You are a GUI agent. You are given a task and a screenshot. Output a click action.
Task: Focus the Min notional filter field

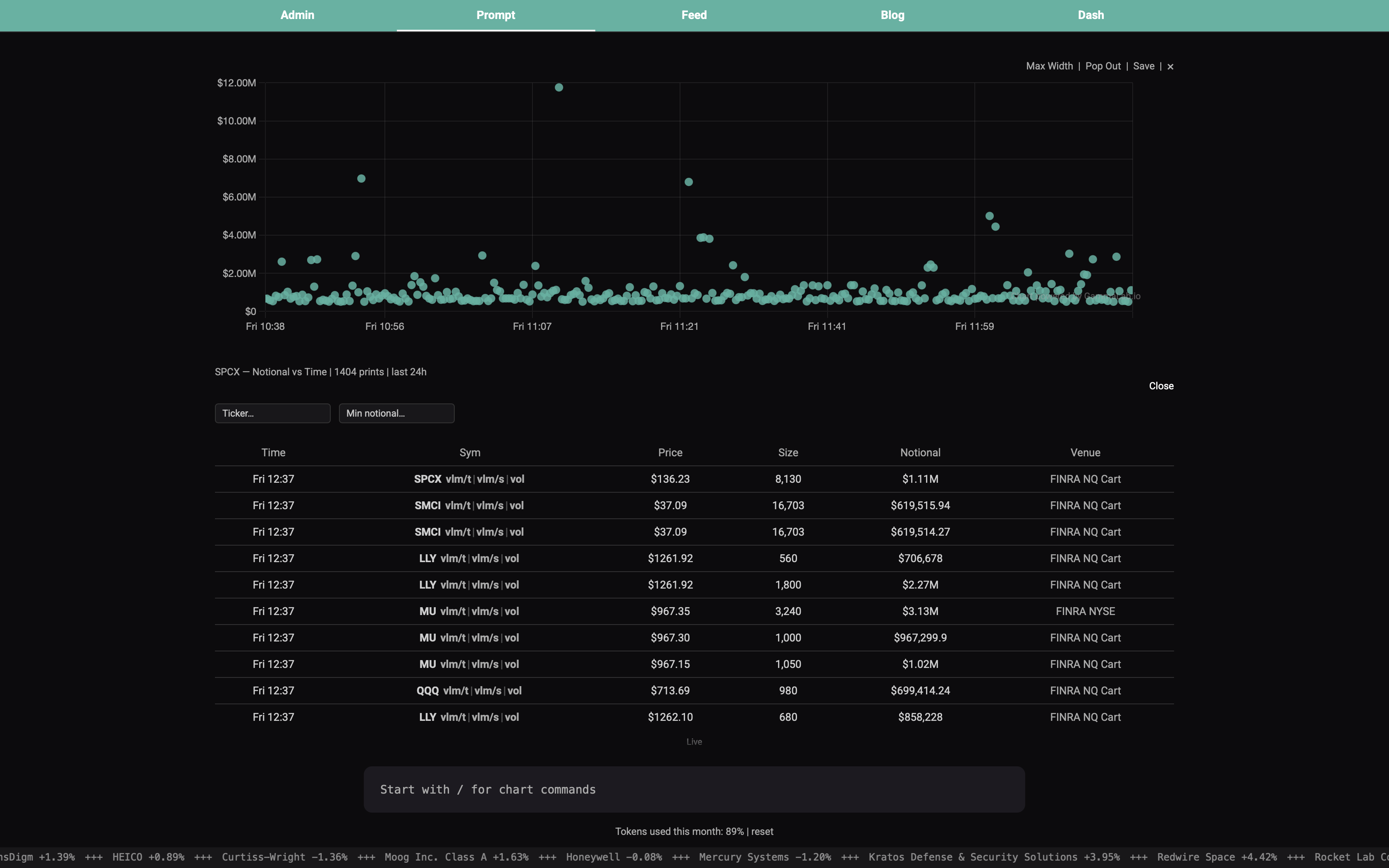396,413
